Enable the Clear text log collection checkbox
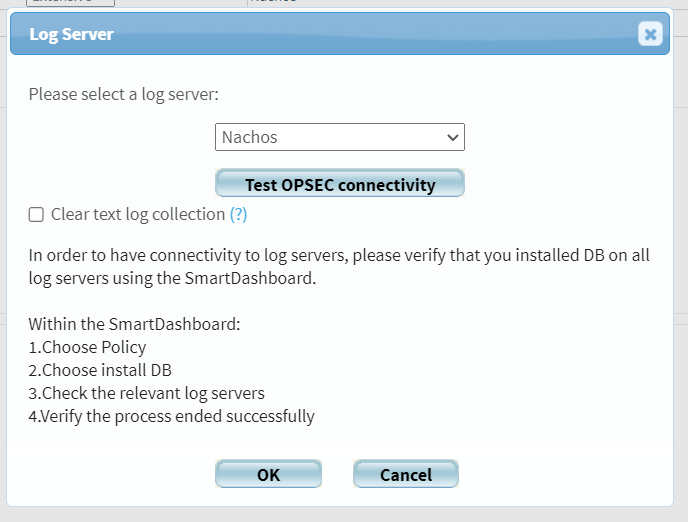The image size is (688, 522). (36, 214)
